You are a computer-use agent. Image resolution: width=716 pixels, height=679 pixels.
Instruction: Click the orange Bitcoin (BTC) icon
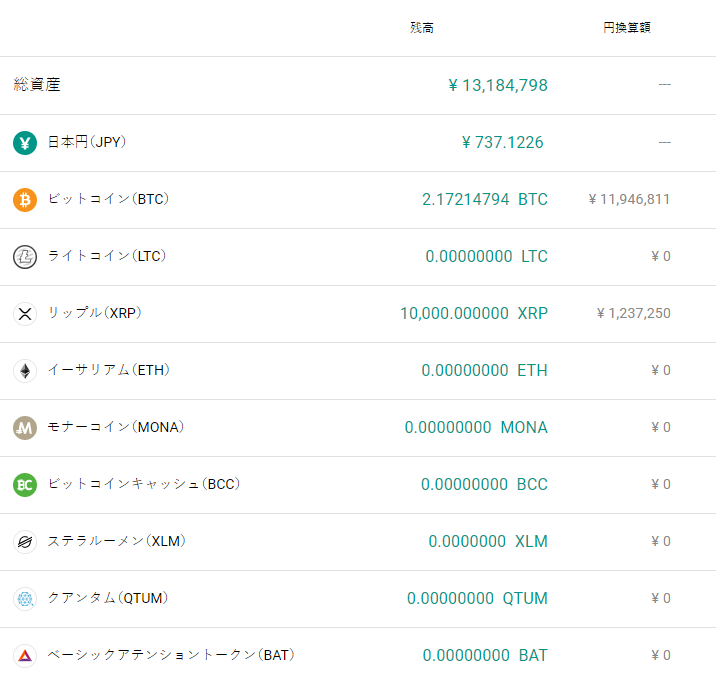(x=25, y=200)
